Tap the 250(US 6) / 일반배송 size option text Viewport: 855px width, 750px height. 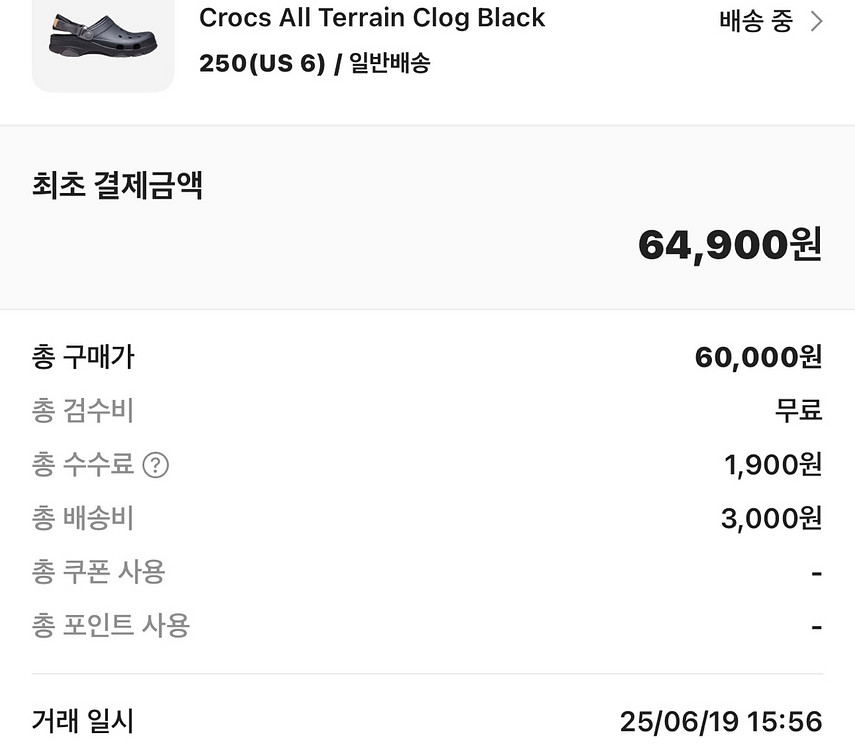coord(315,63)
